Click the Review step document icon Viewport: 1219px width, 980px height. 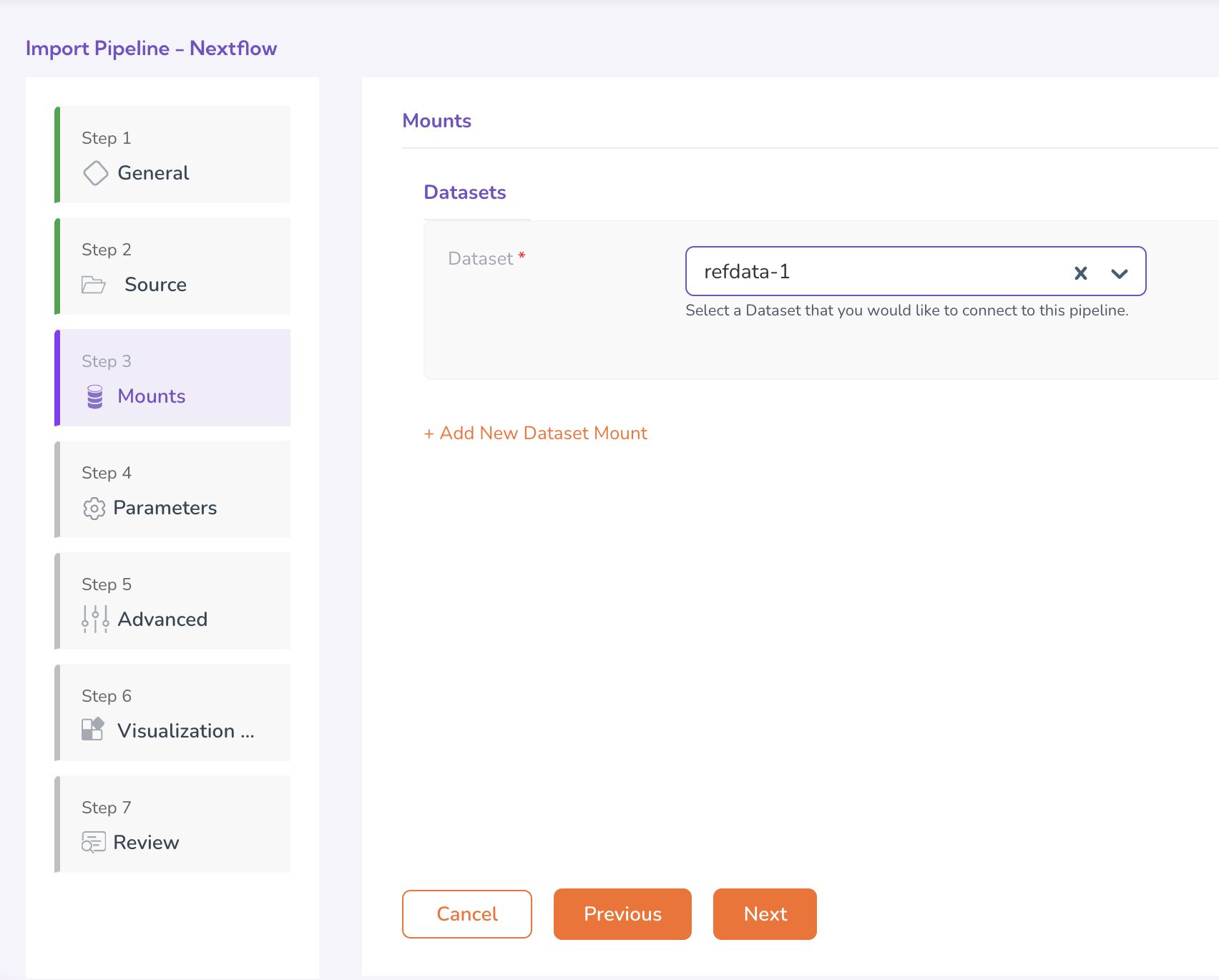coord(94,843)
